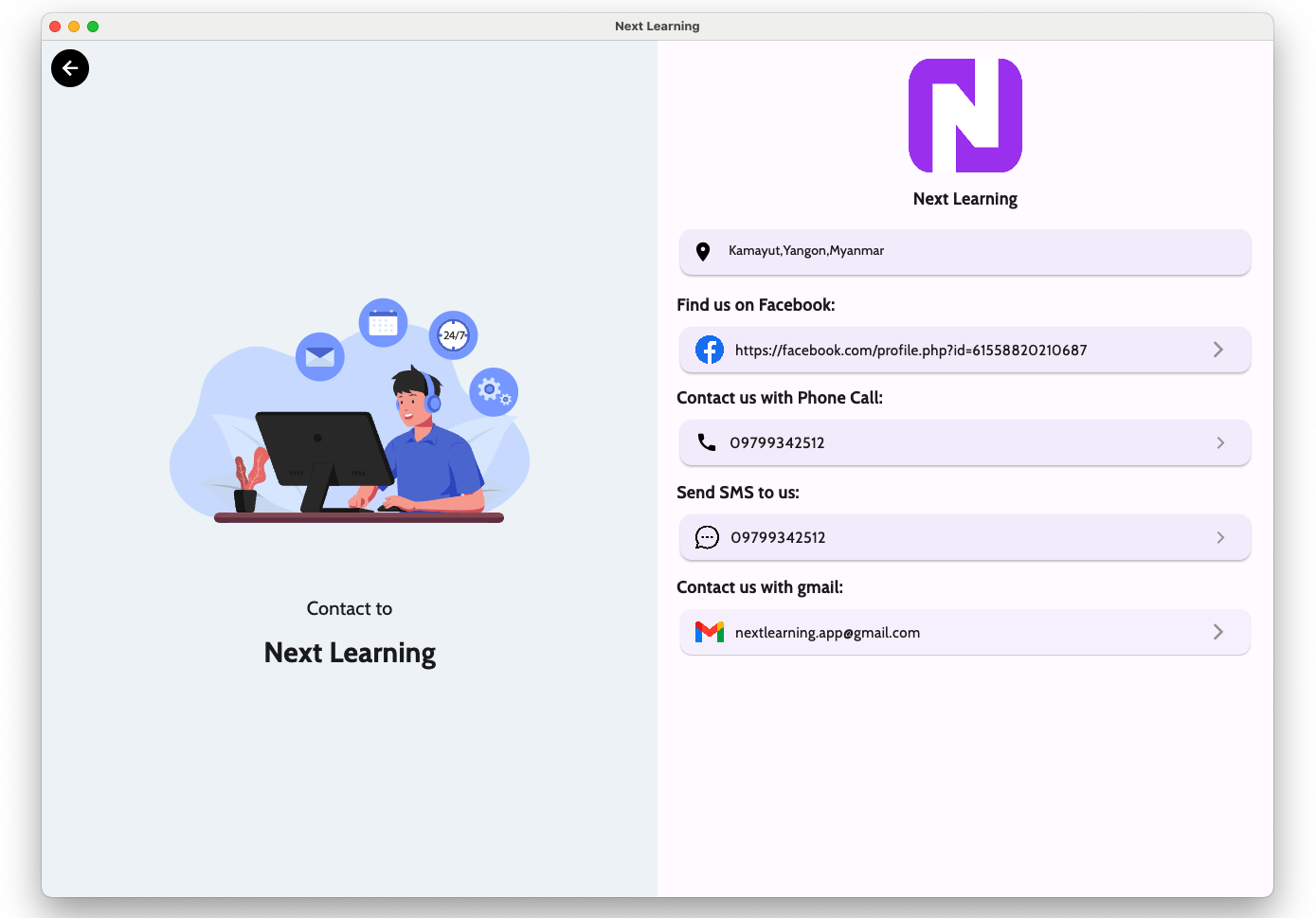Click the back arrow button

[70, 68]
